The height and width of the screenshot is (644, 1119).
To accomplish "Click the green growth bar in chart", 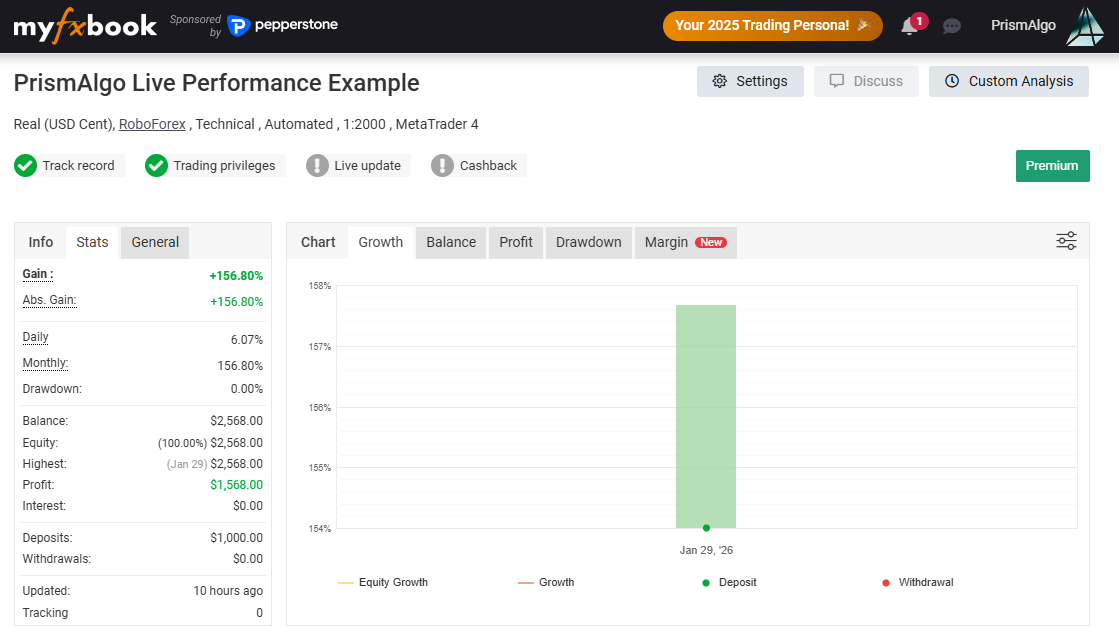I will tap(706, 416).
